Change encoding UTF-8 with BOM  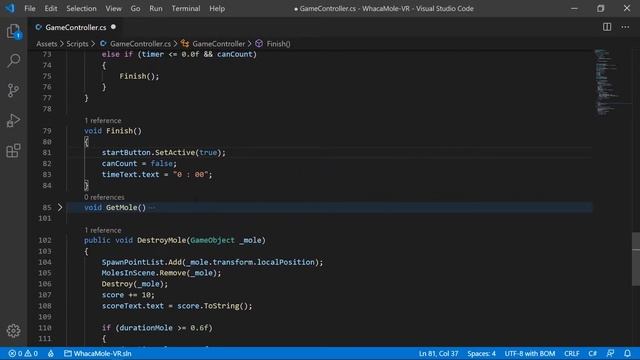pos(530,353)
